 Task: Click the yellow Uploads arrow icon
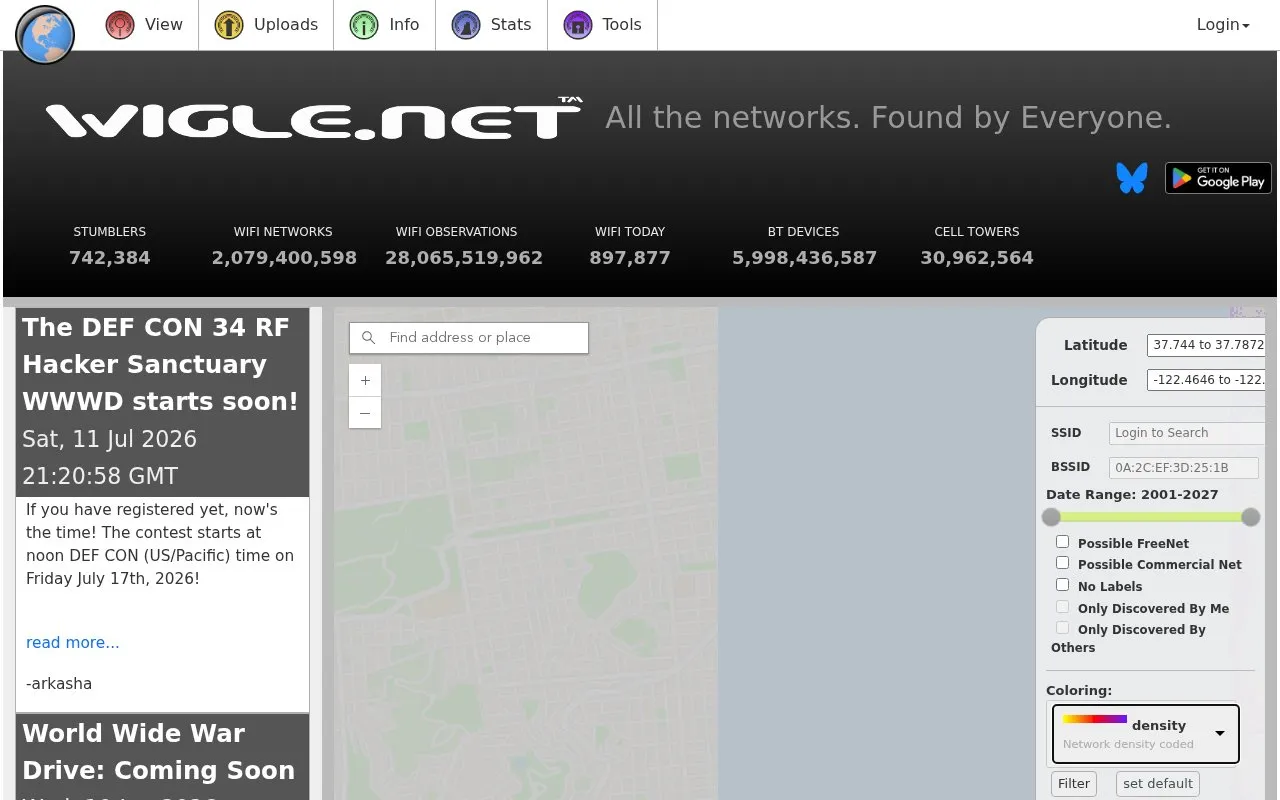(229, 25)
